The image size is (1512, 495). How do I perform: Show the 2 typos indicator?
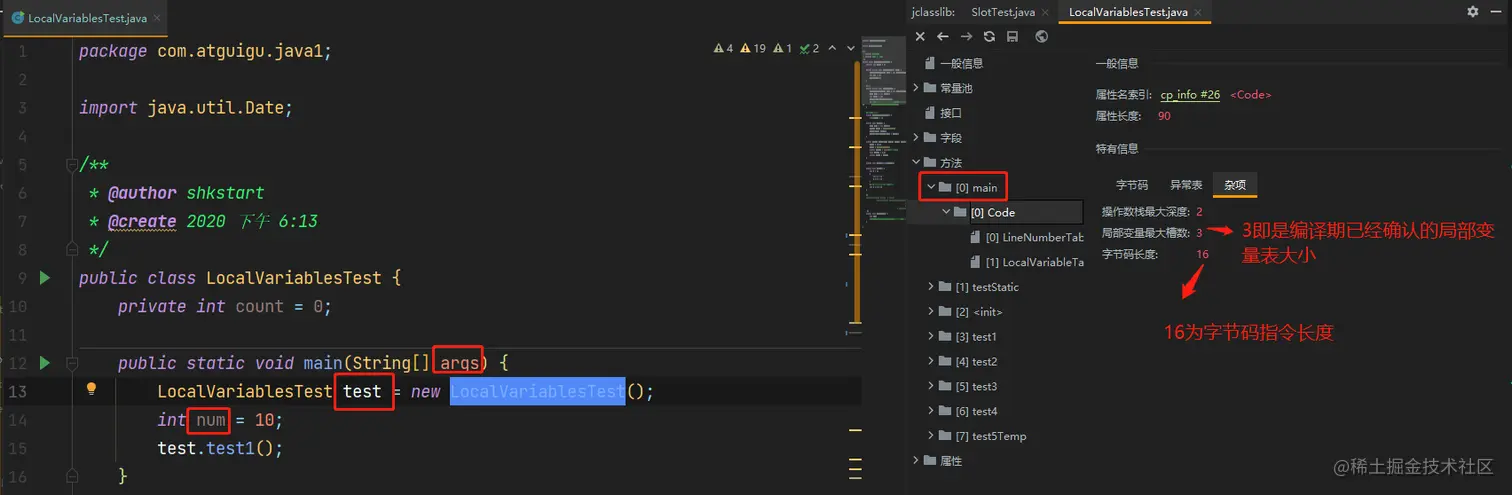coord(810,48)
